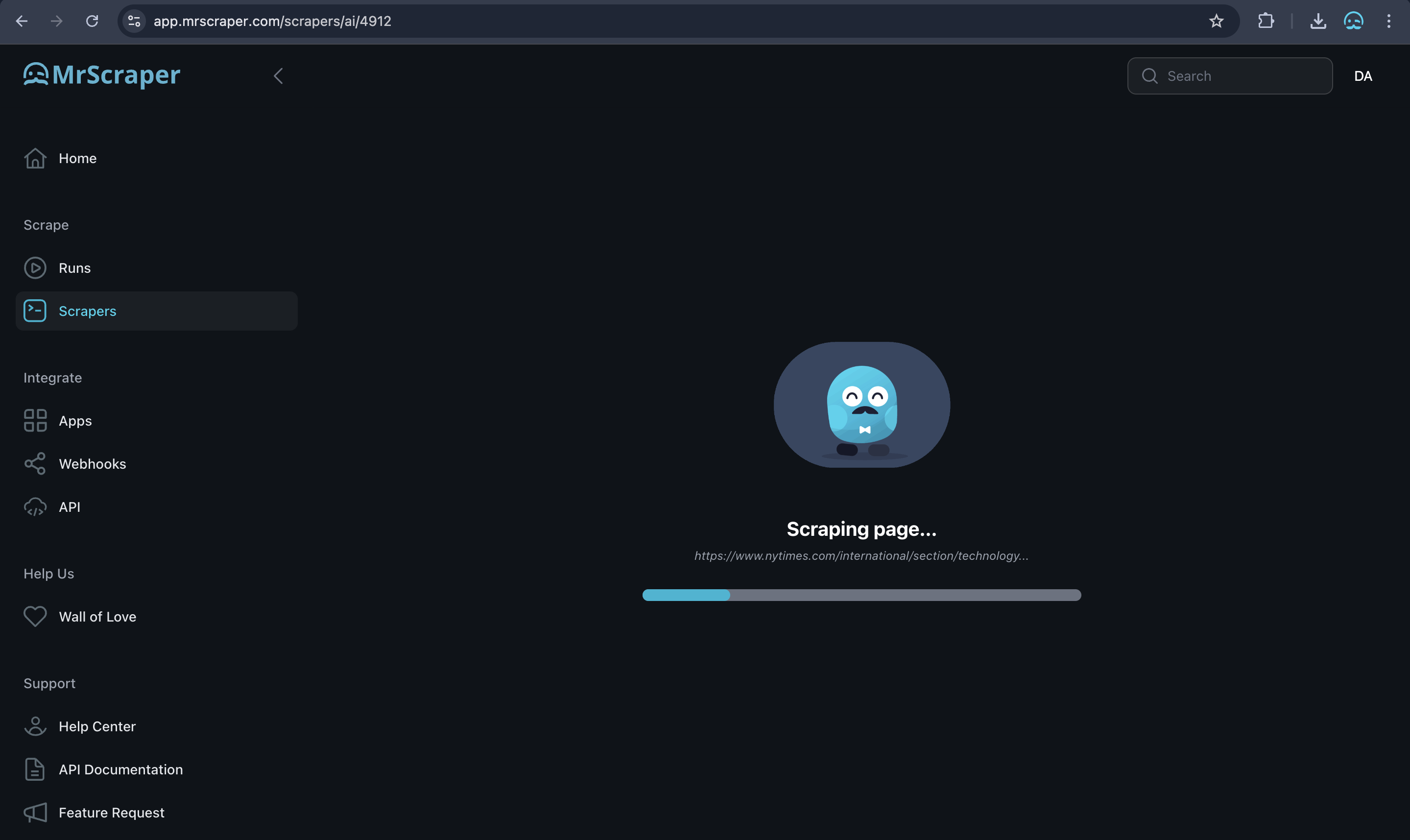Toggle the browser extension icon
The image size is (1410, 840).
(x=1267, y=20)
